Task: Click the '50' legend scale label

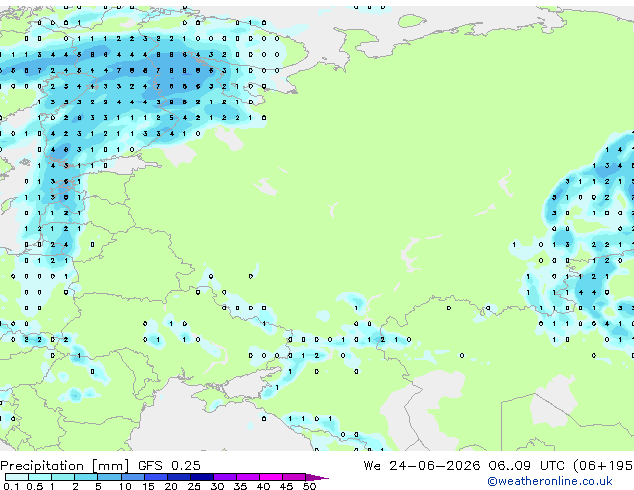Action: (309, 486)
